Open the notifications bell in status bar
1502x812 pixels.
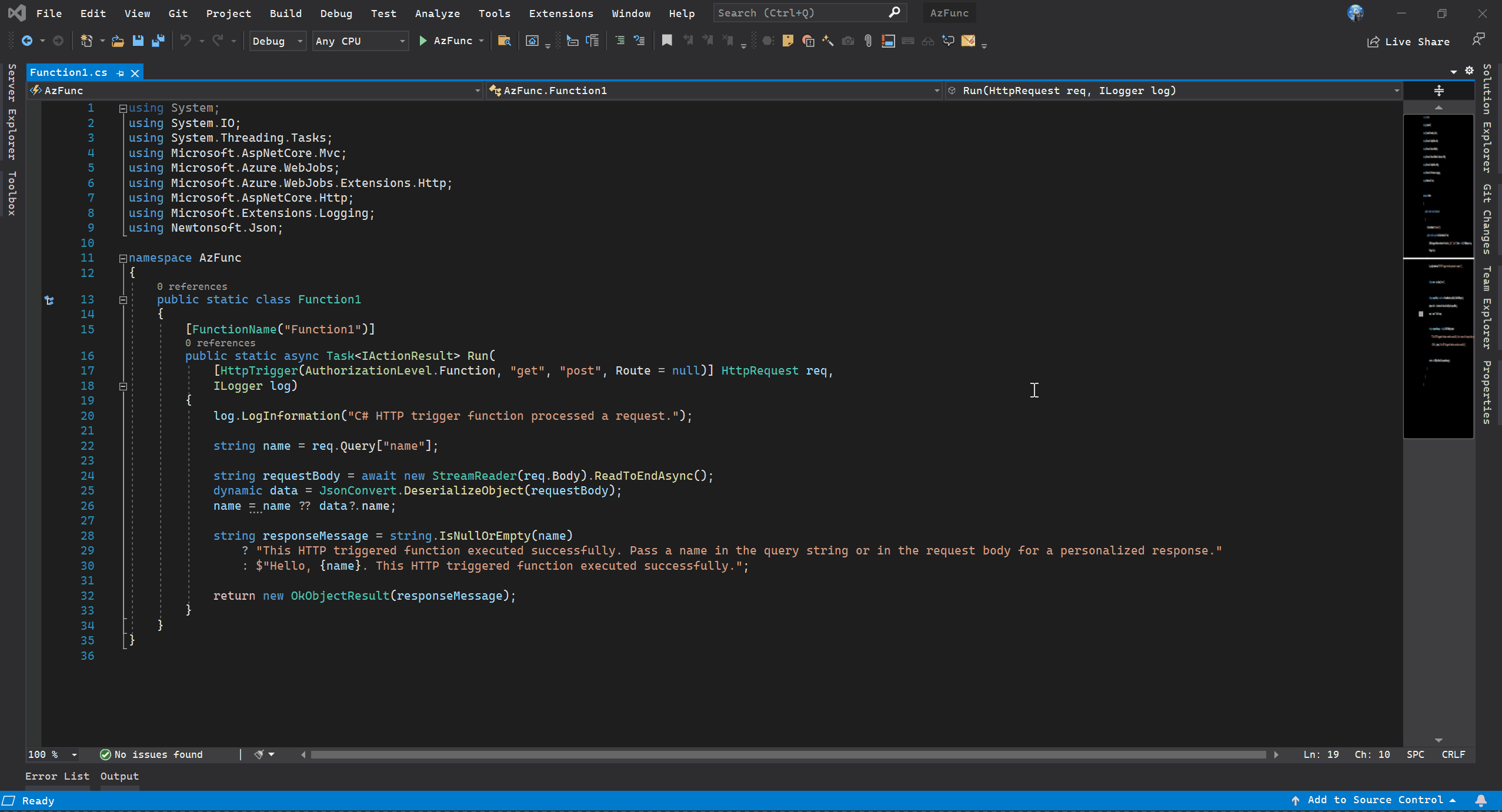coord(1481,800)
